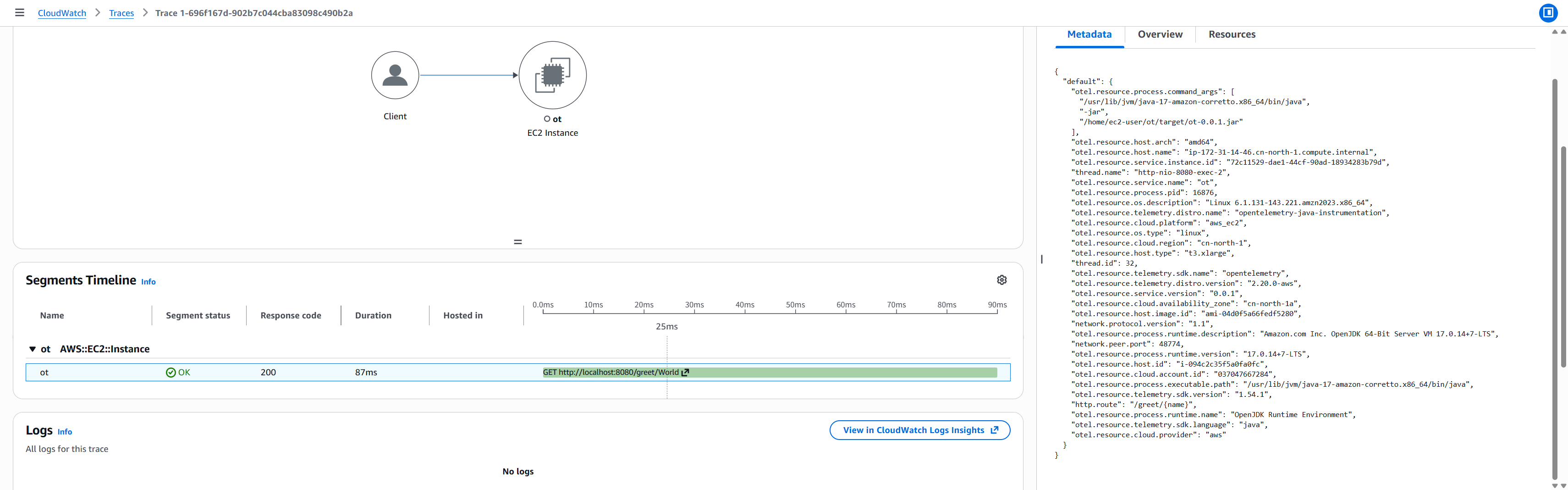Image resolution: width=1568 pixels, height=490 pixels.
Task: Go to CloudWatch breadcrumb link
Action: (x=62, y=13)
